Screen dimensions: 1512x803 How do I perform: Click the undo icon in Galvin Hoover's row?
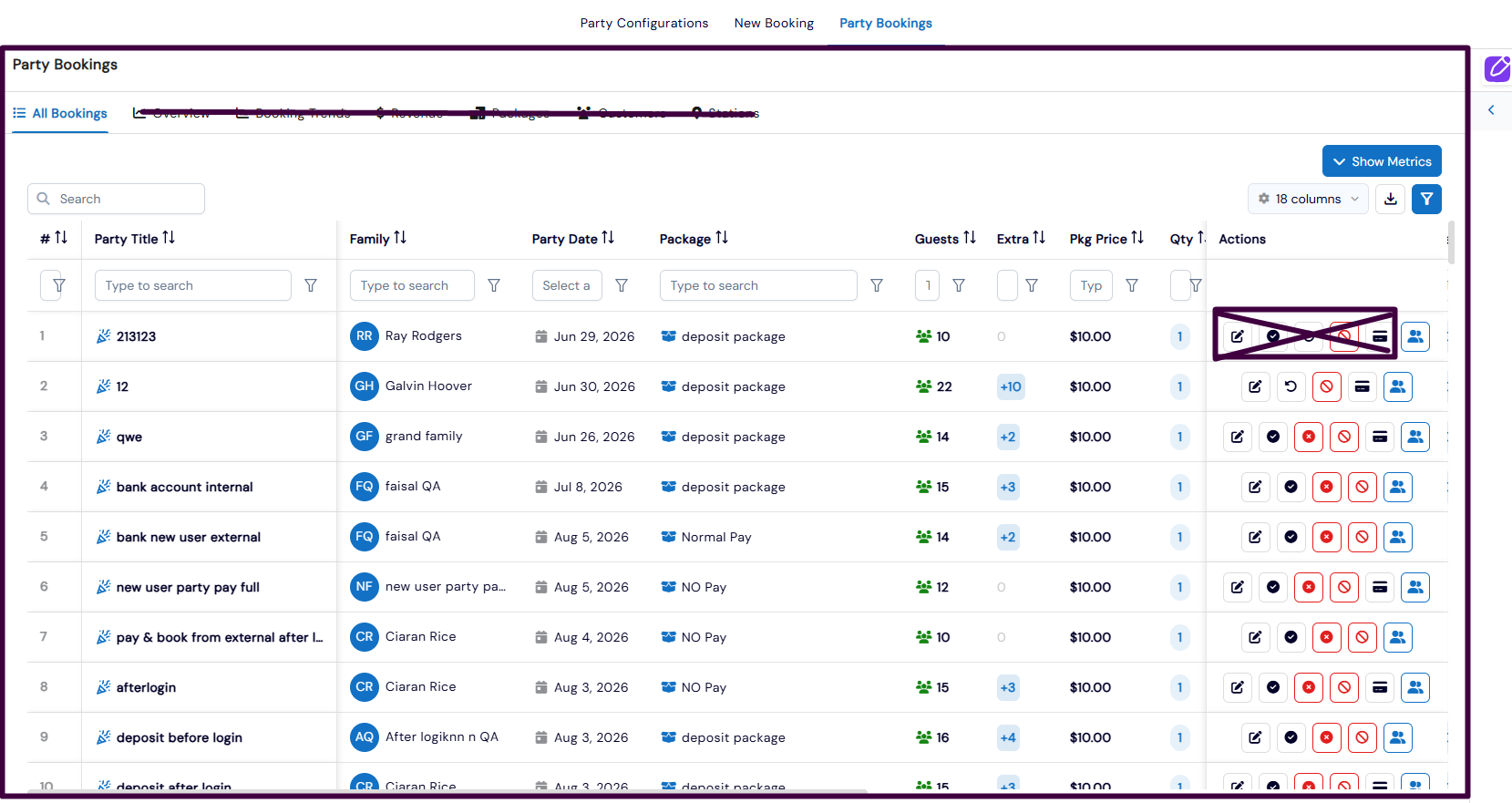pyautogui.click(x=1291, y=386)
